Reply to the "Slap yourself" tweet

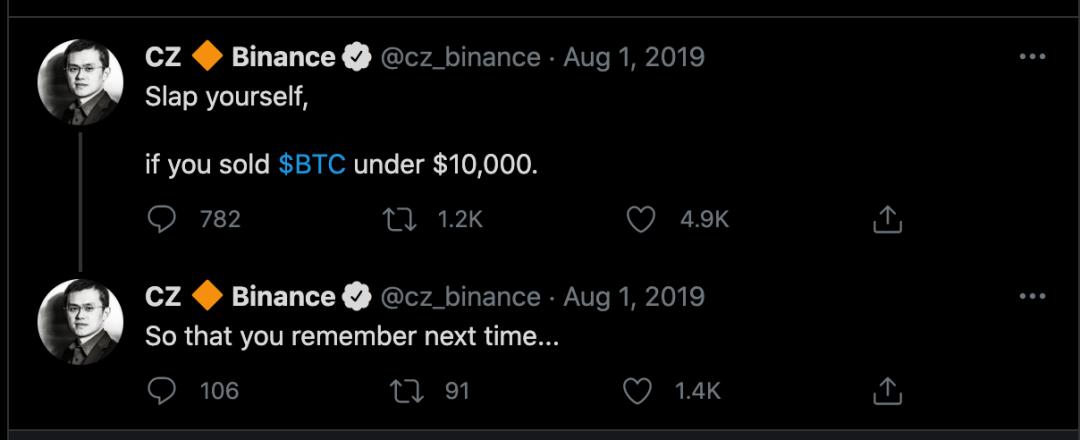click(x=161, y=219)
